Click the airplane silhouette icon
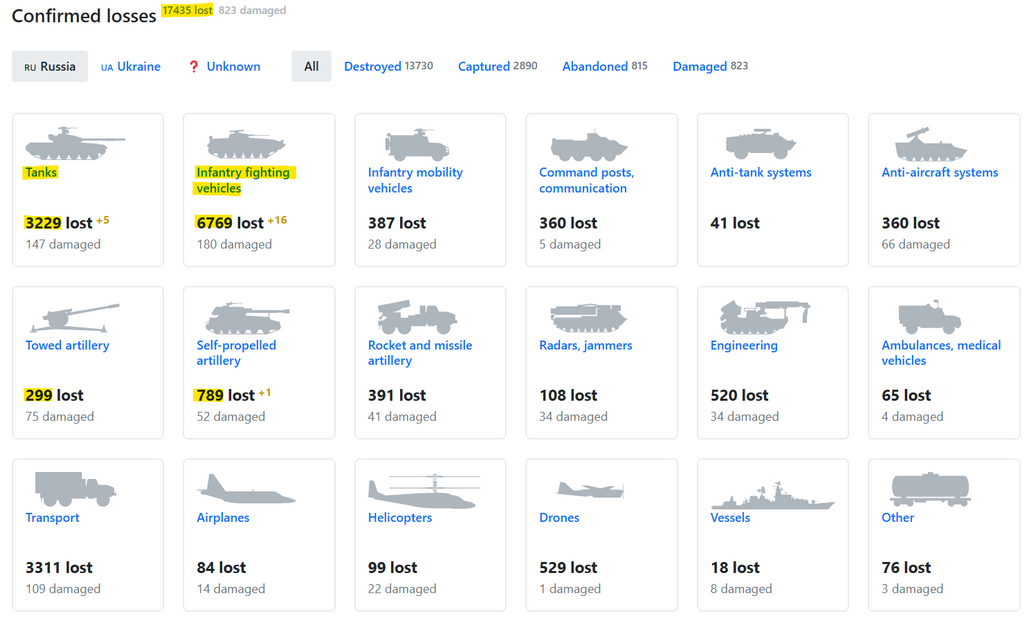Screen dimensions: 1024x617 [246, 490]
